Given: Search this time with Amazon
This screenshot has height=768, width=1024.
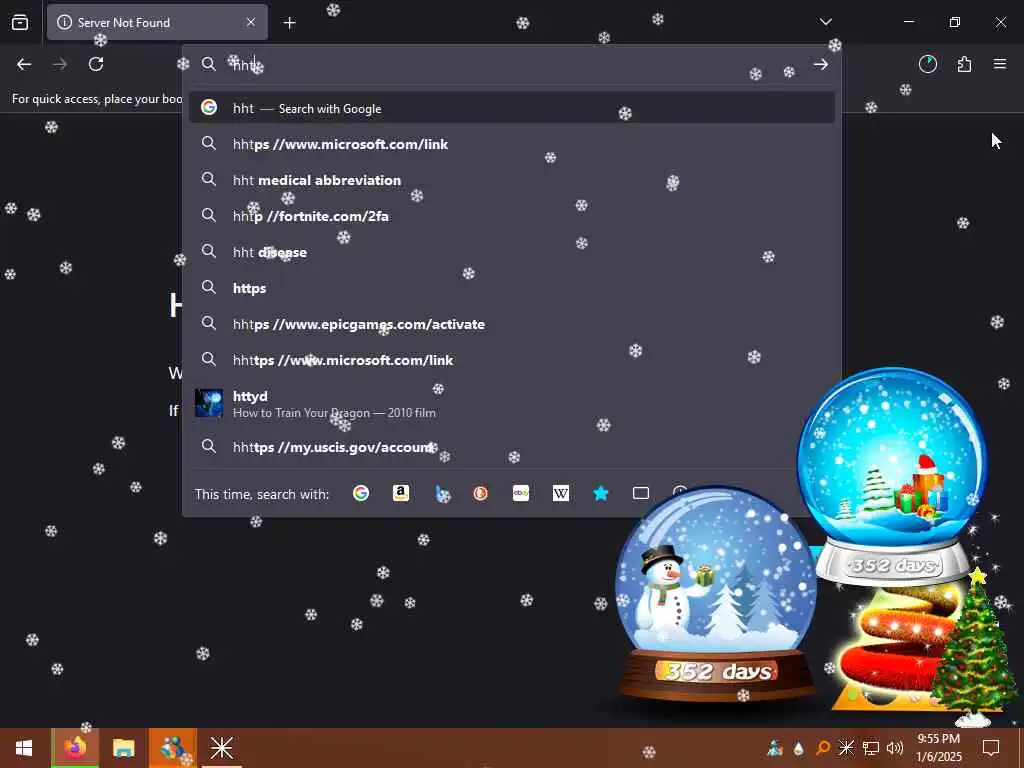Looking at the screenshot, I should click(x=401, y=493).
